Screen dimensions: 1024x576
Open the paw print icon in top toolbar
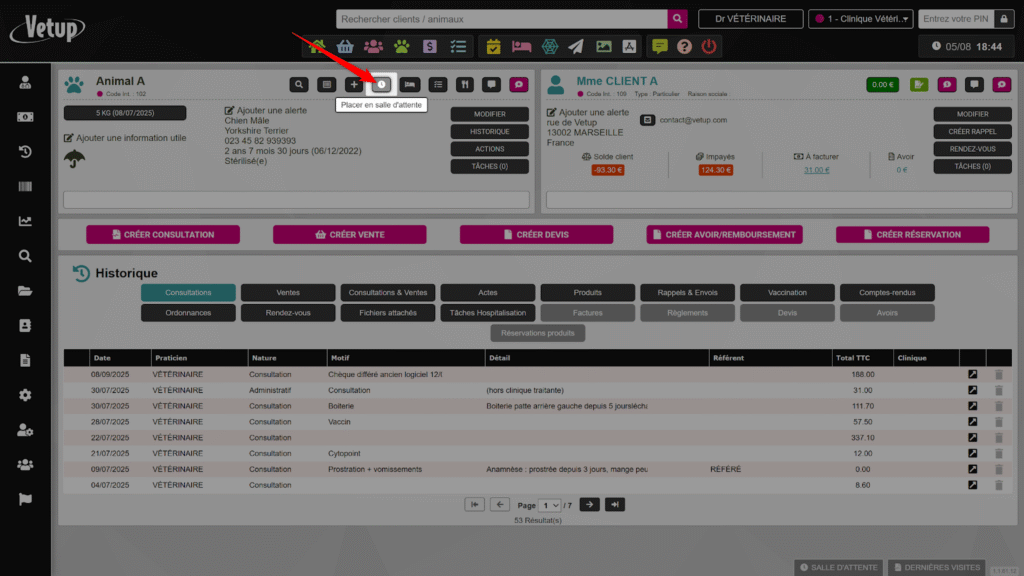[402, 46]
